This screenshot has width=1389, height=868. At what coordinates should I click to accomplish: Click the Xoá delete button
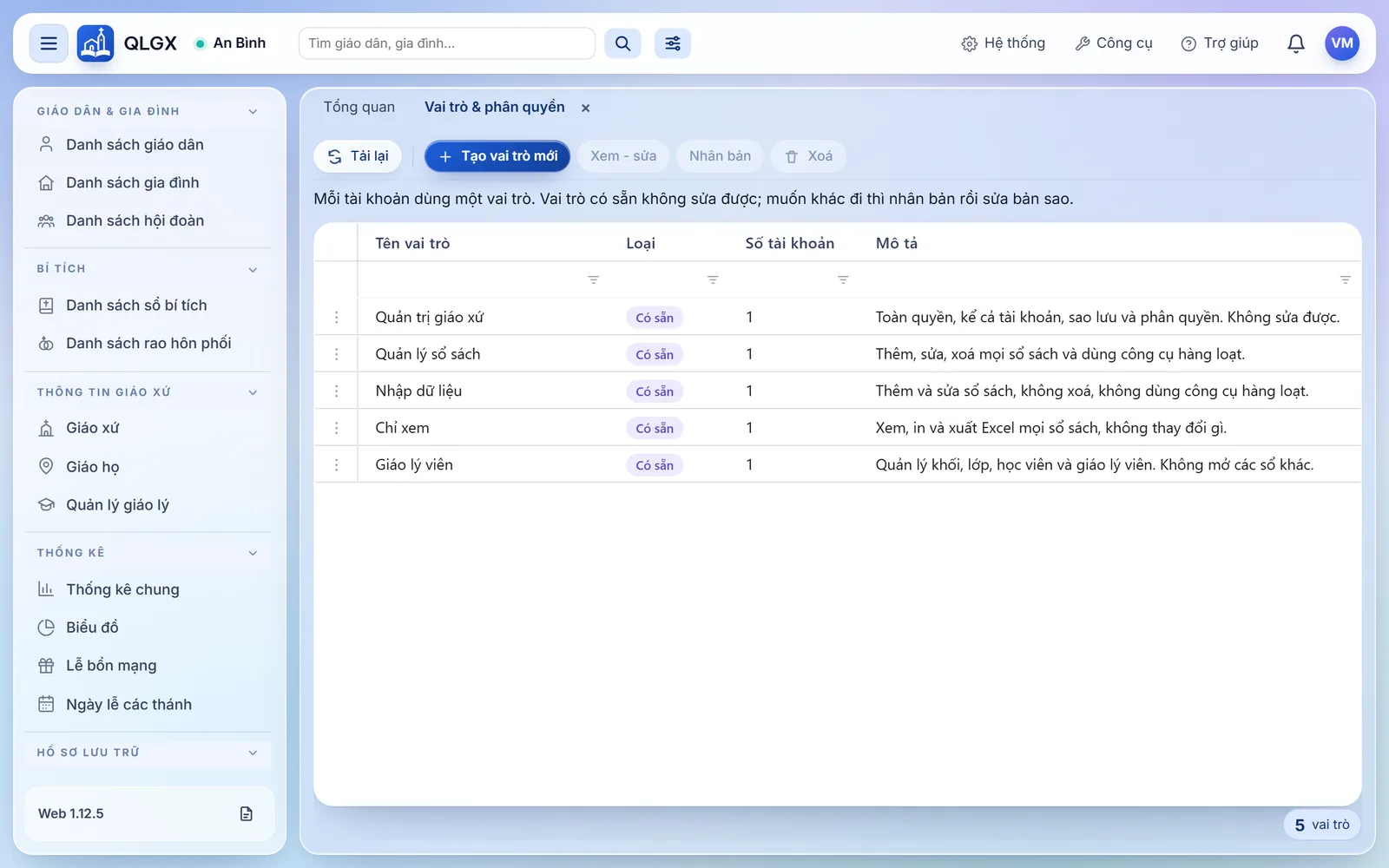808,156
